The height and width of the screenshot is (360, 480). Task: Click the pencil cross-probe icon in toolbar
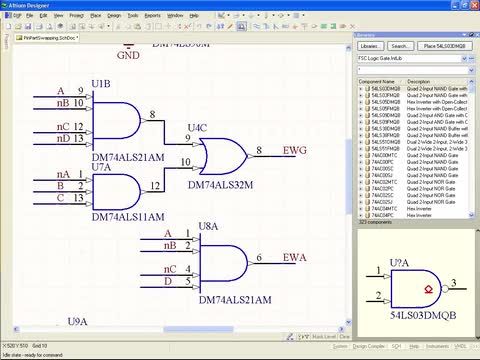(x=230, y=26)
